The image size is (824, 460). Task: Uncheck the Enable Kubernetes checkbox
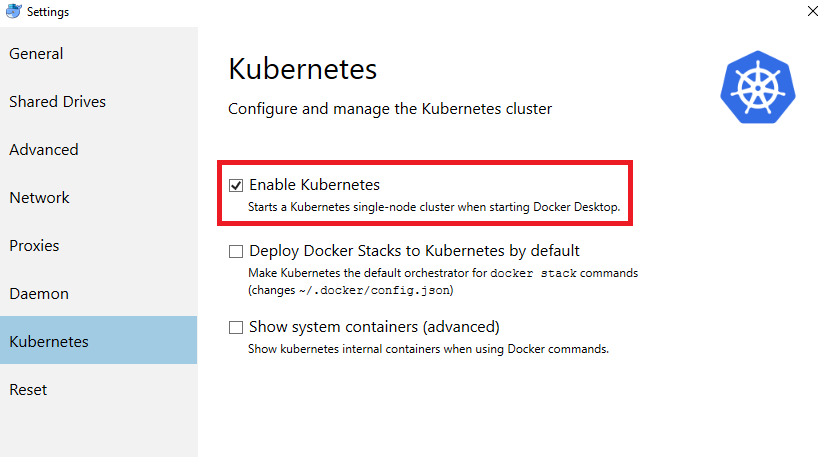pyautogui.click(x=236, y=185)
